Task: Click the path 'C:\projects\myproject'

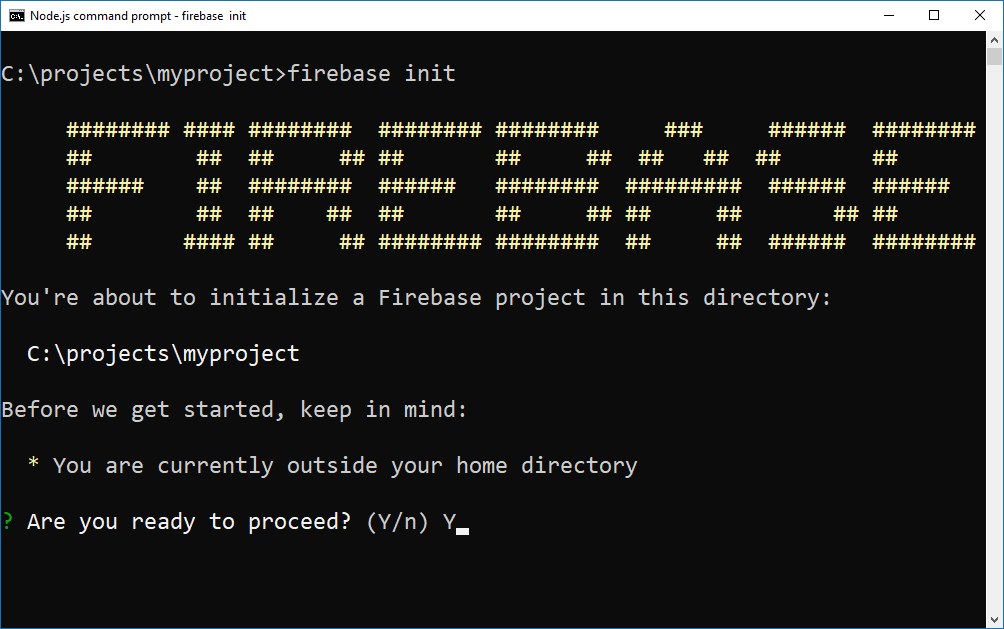Action: coord(160,352)
